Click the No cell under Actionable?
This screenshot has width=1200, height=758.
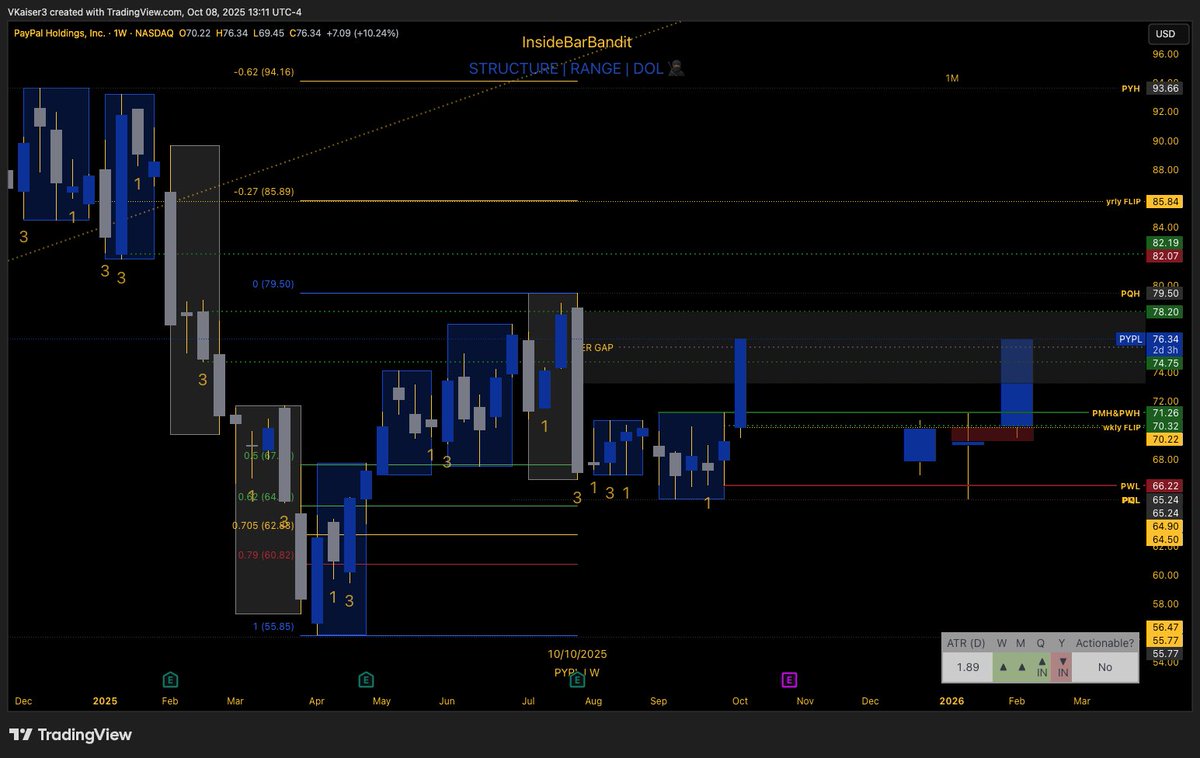(1105, 668)
